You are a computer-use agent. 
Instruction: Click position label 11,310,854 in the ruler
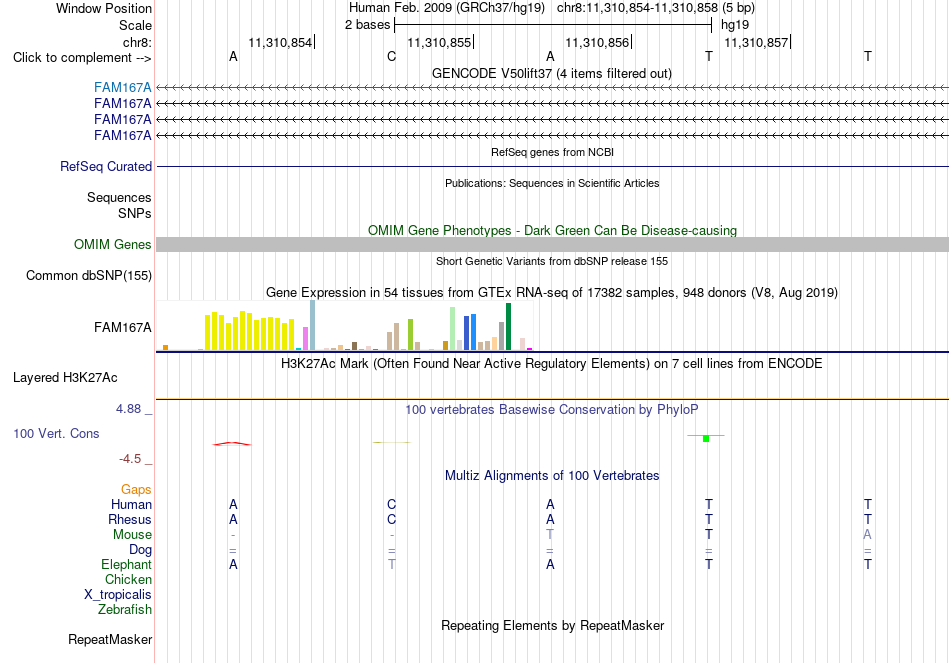pos(280,42)
